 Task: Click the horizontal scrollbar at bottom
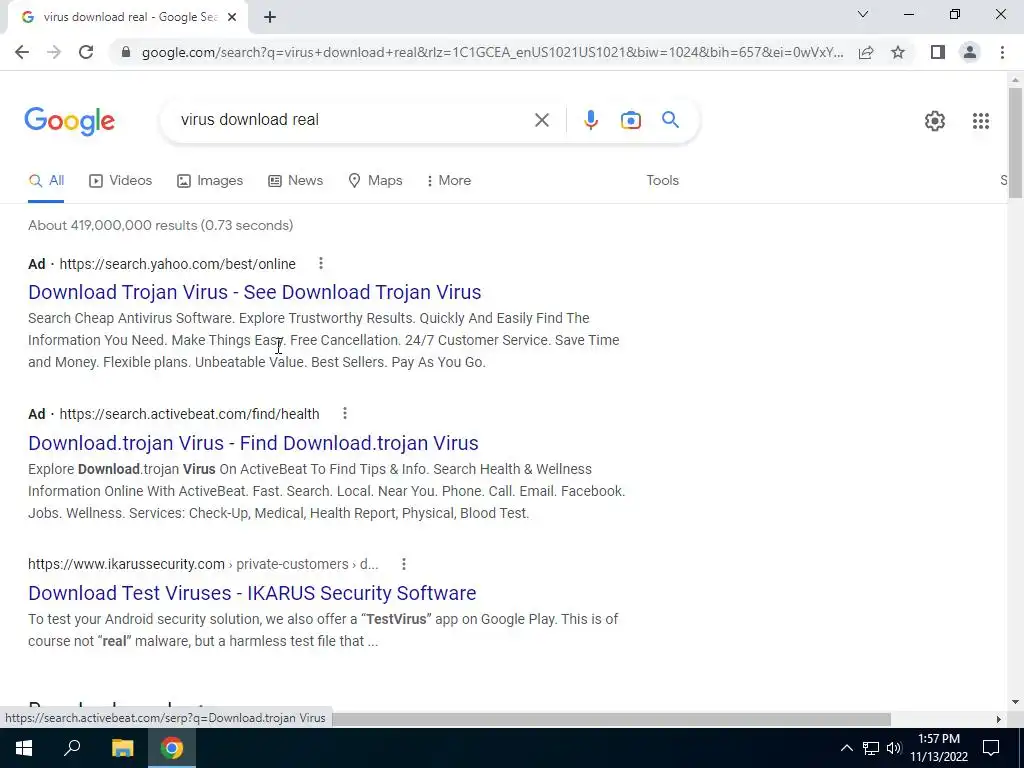pos(611,719)
